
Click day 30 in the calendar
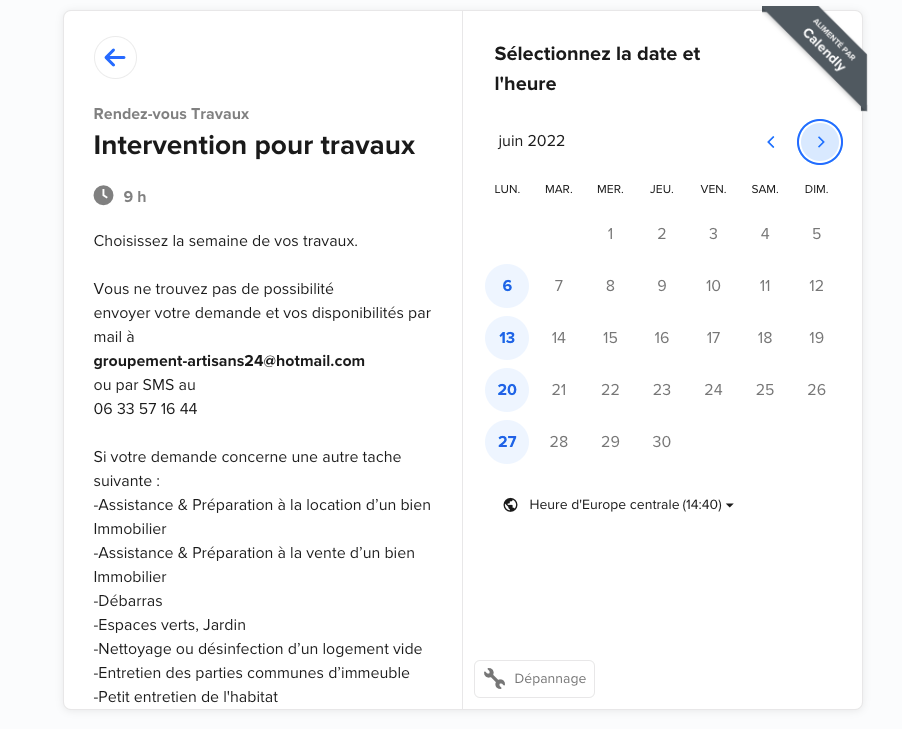point(661,442)
